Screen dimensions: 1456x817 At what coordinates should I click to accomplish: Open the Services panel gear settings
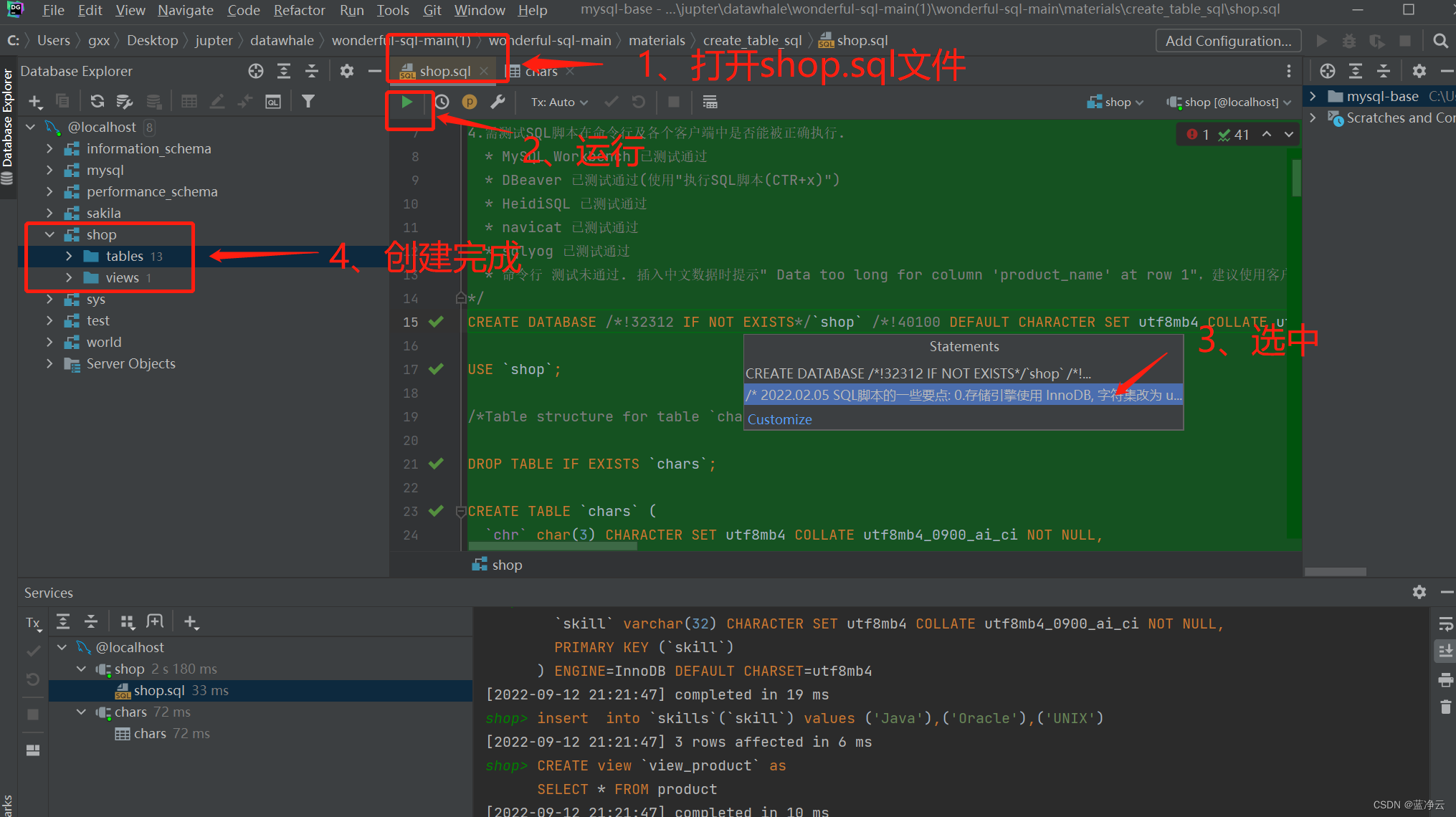[x=1419, y=592]
